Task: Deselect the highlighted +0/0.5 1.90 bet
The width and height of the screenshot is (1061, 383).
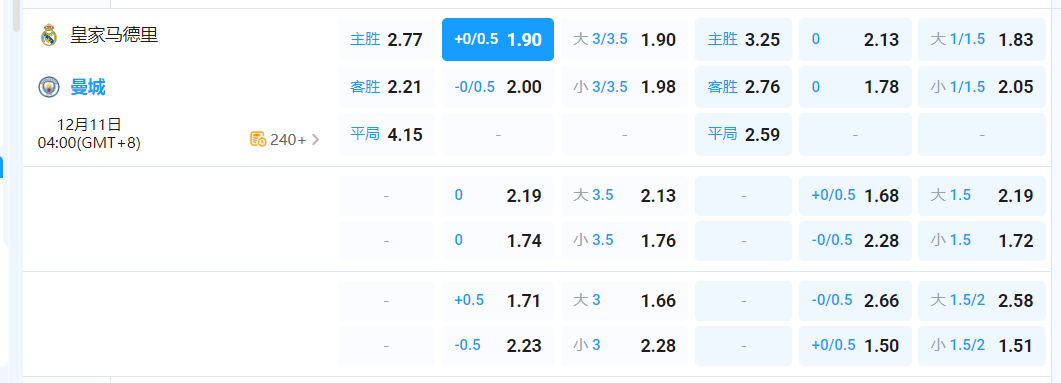Action: pos(498,39)
